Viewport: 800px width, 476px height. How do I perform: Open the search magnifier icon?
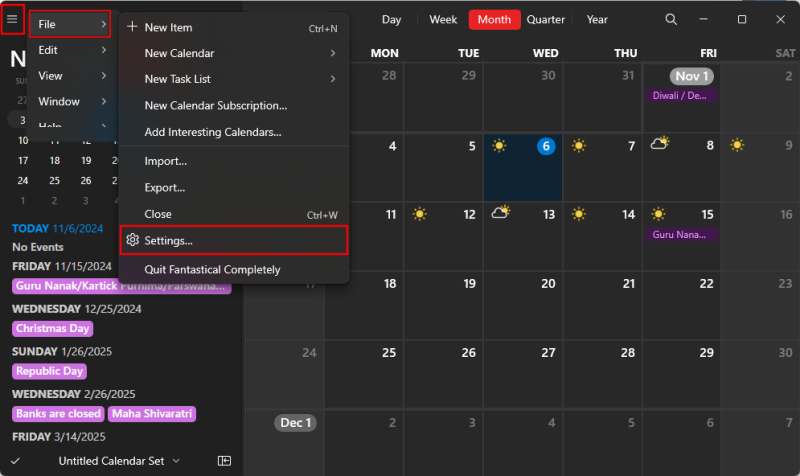click(x=671, y=20)
